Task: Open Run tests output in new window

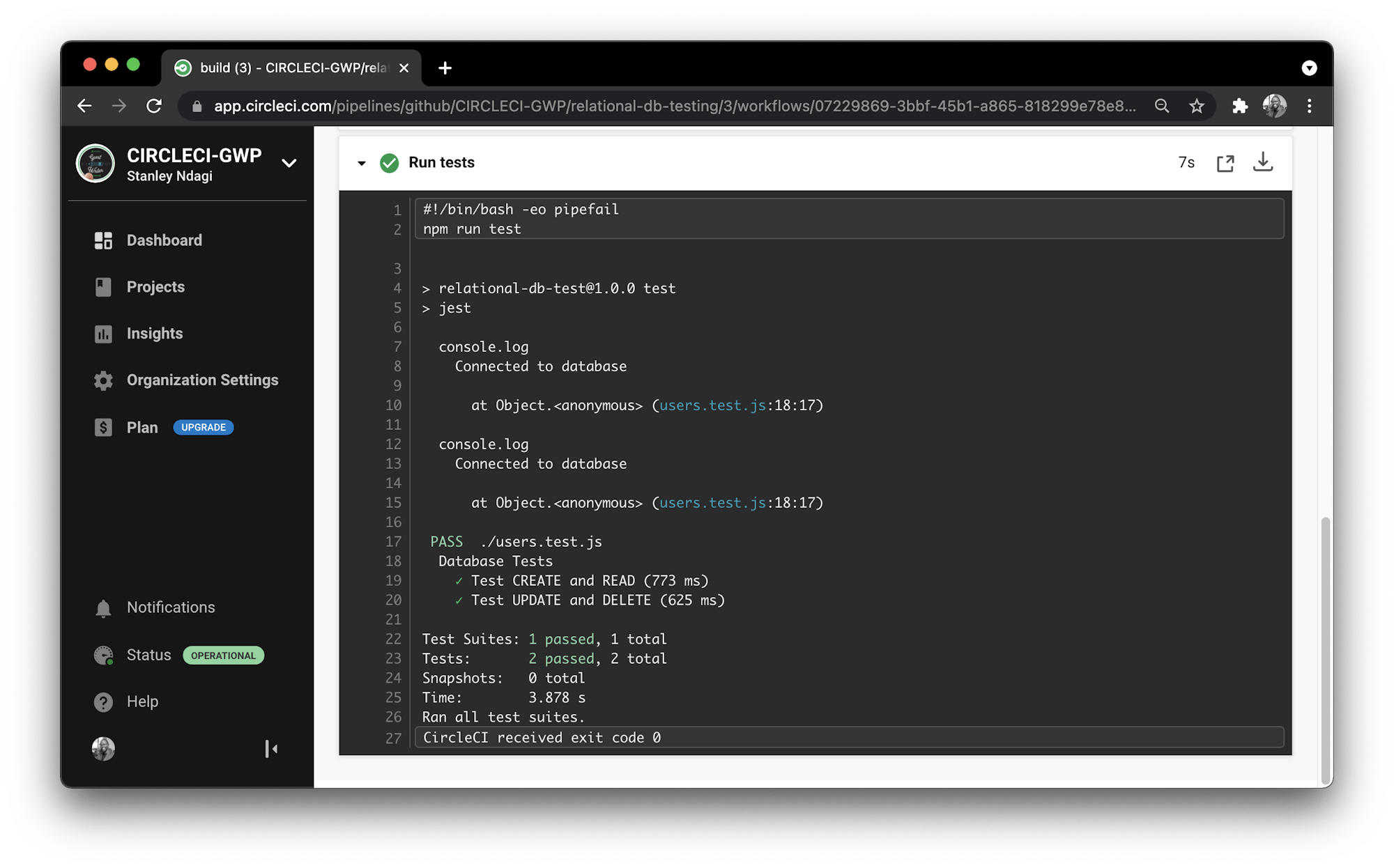Action: pos(1225,162)
